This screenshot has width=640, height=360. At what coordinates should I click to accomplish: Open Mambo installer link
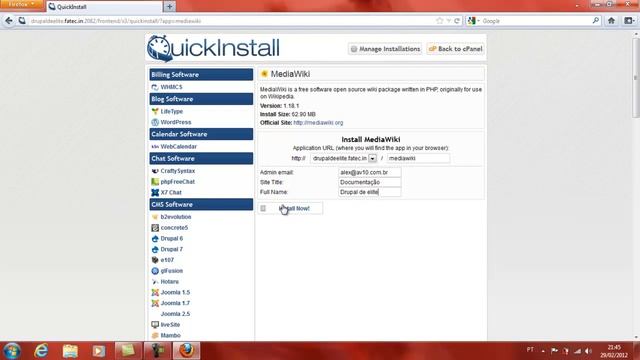pyautogui.click(x=170, y=336)
